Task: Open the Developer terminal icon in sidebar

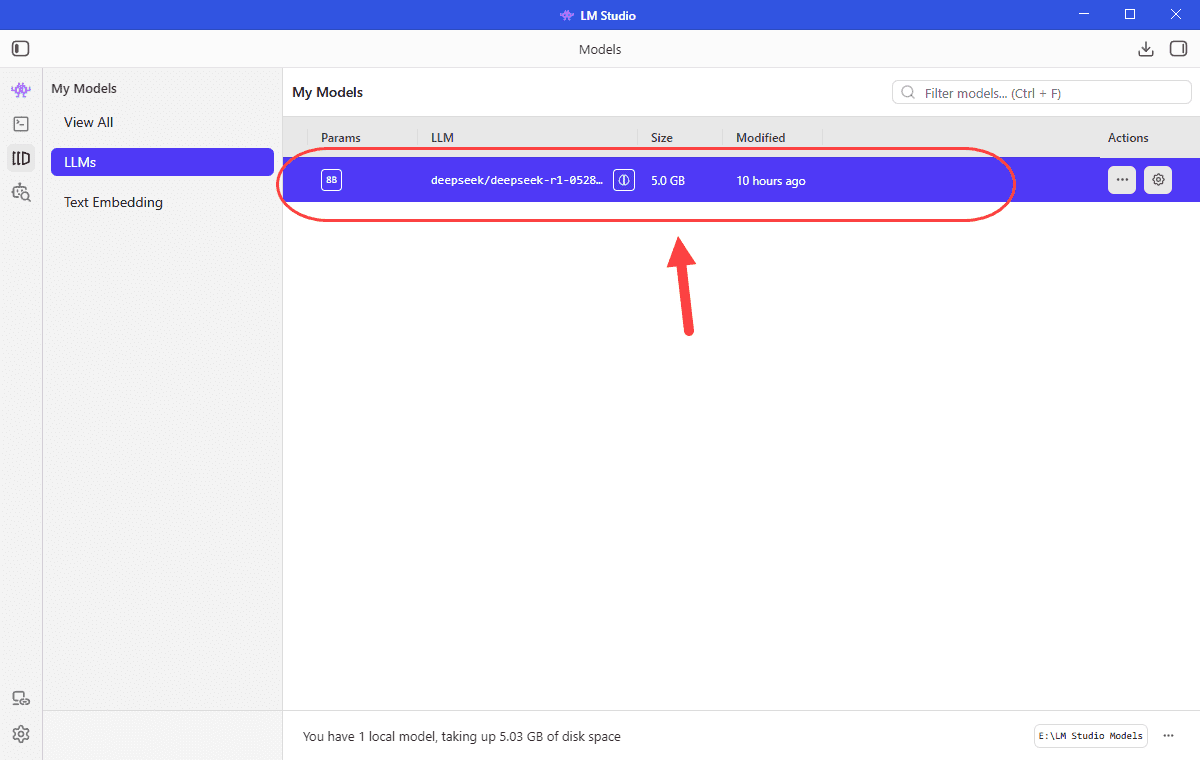Action: point(21,124)
